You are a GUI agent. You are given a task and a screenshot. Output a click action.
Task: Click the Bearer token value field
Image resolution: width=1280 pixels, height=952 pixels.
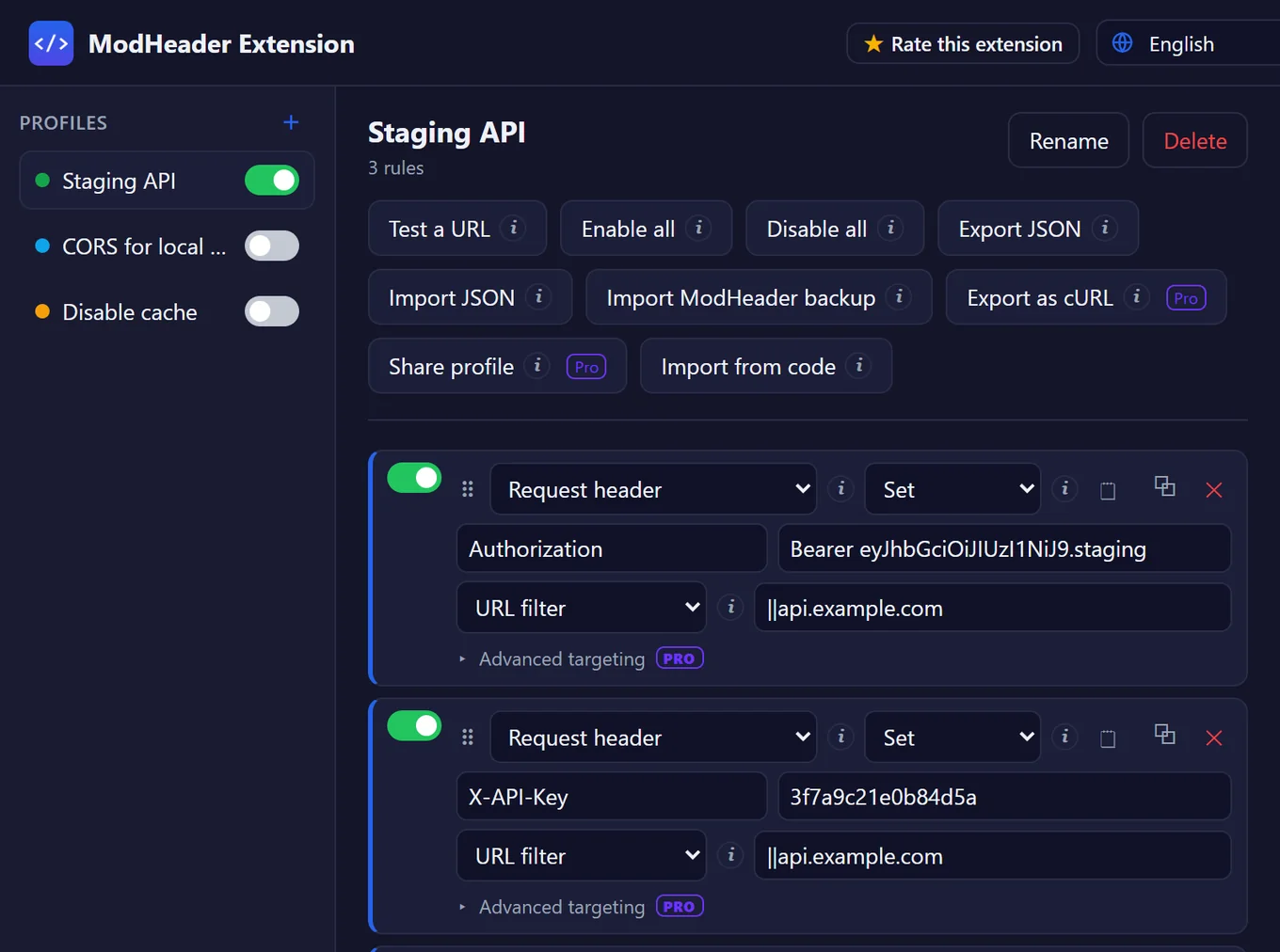click(x=1004, y=548)
